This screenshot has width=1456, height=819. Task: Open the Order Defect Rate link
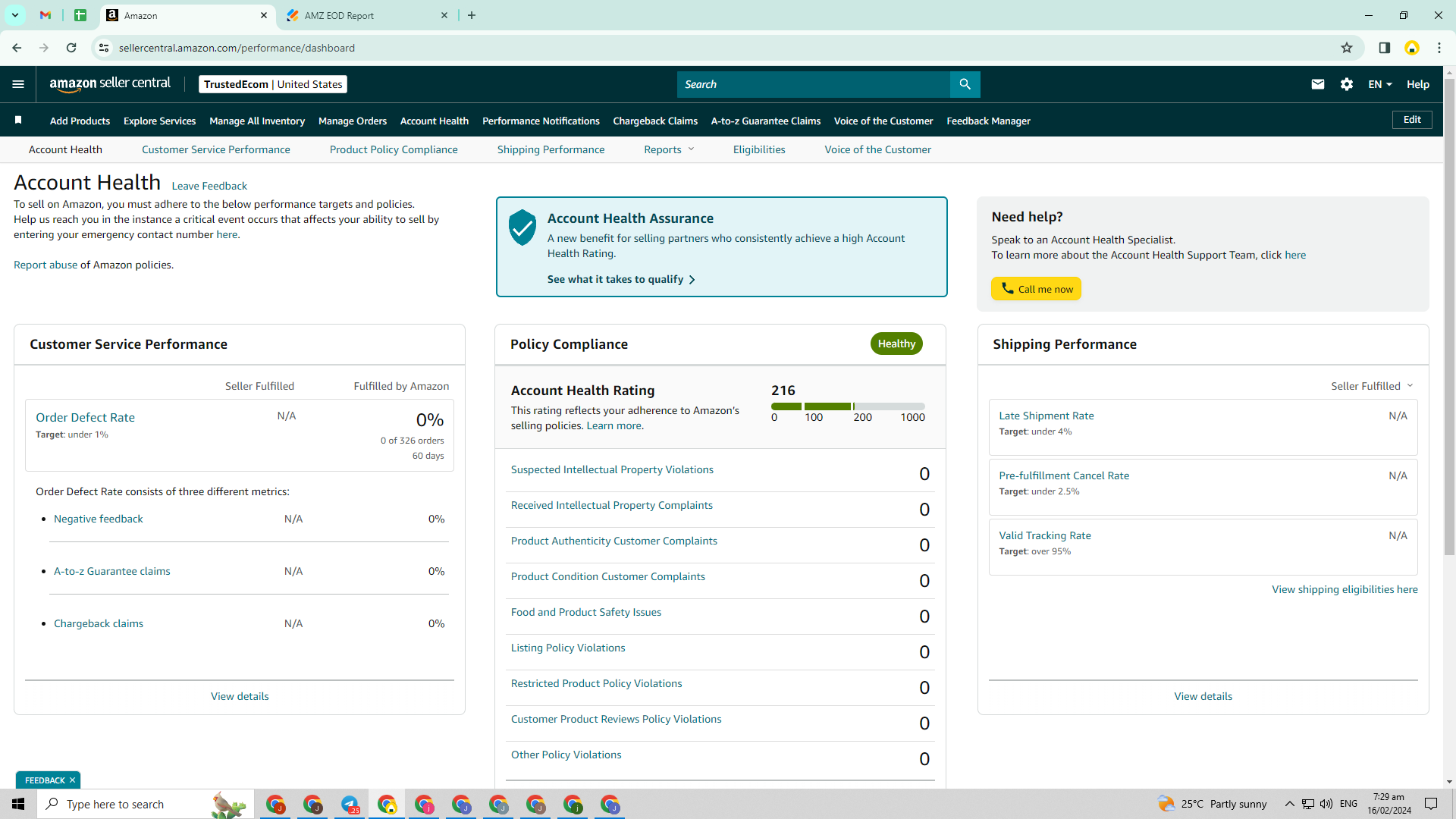coord(85,417)
